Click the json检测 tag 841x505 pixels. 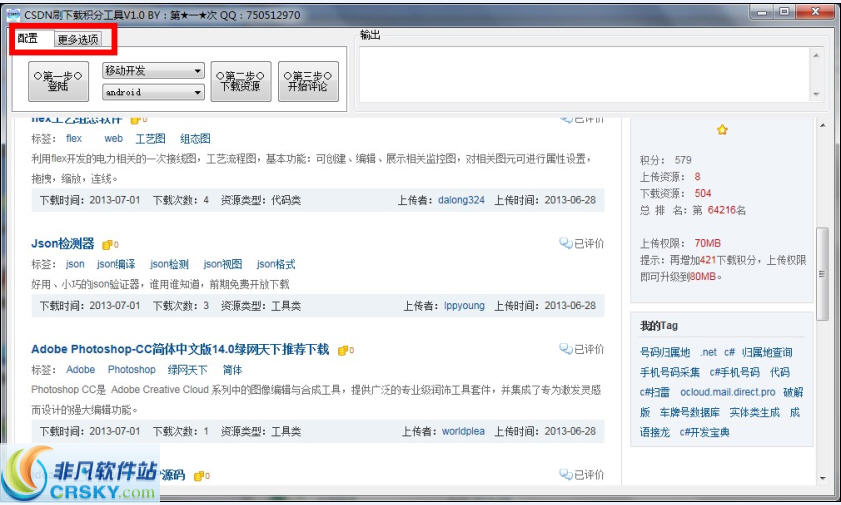169,264
